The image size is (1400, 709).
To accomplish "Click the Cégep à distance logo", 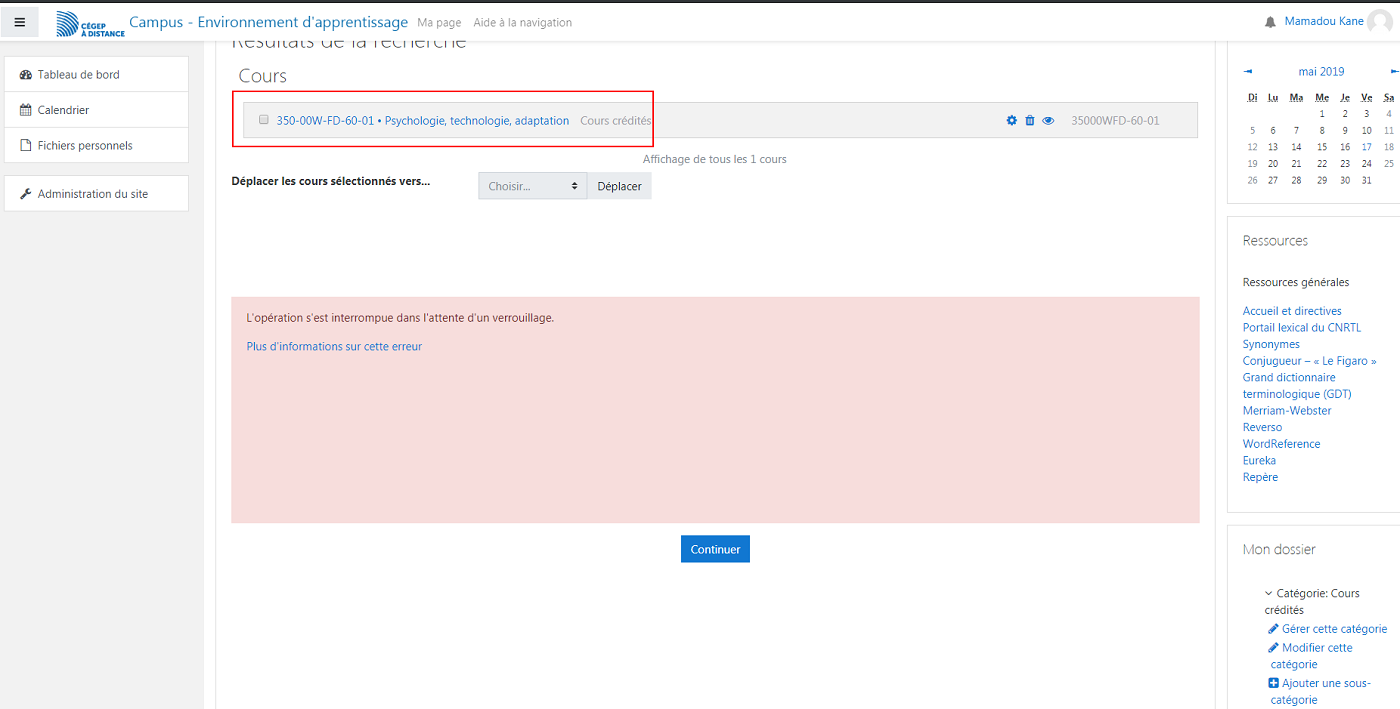I will 90,23.
